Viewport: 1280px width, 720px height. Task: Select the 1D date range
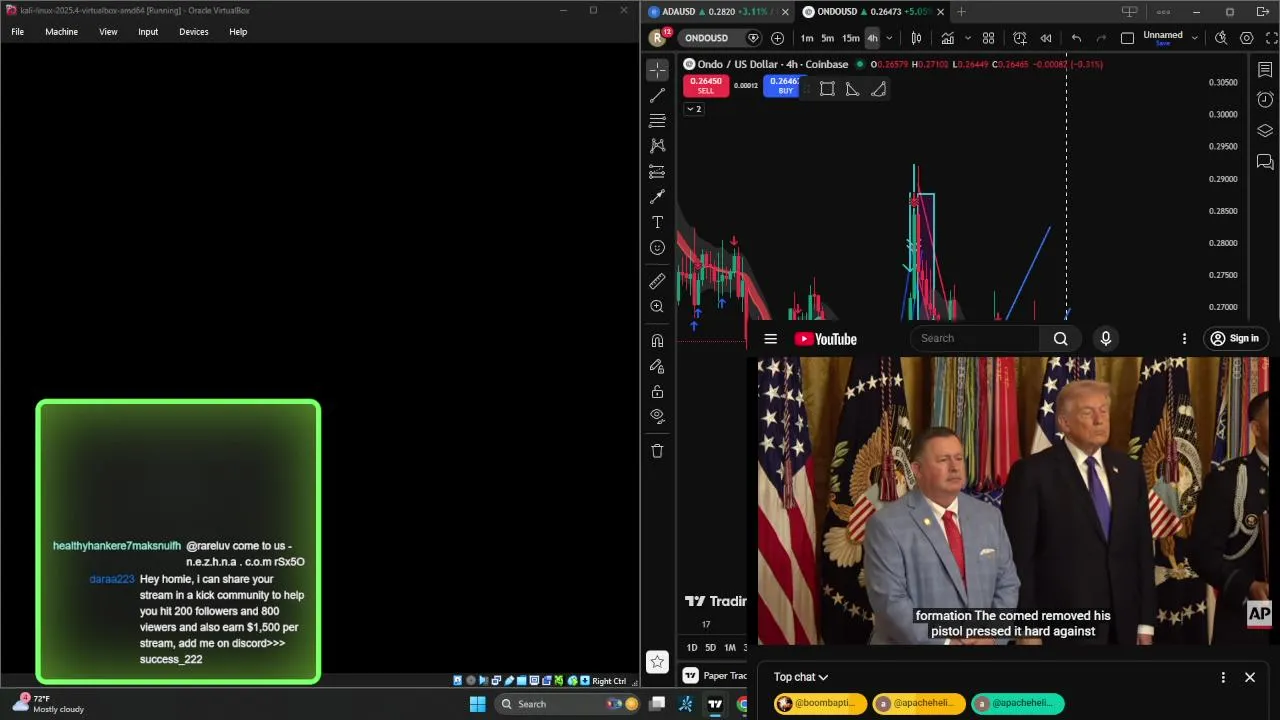[x=692, y=648]
